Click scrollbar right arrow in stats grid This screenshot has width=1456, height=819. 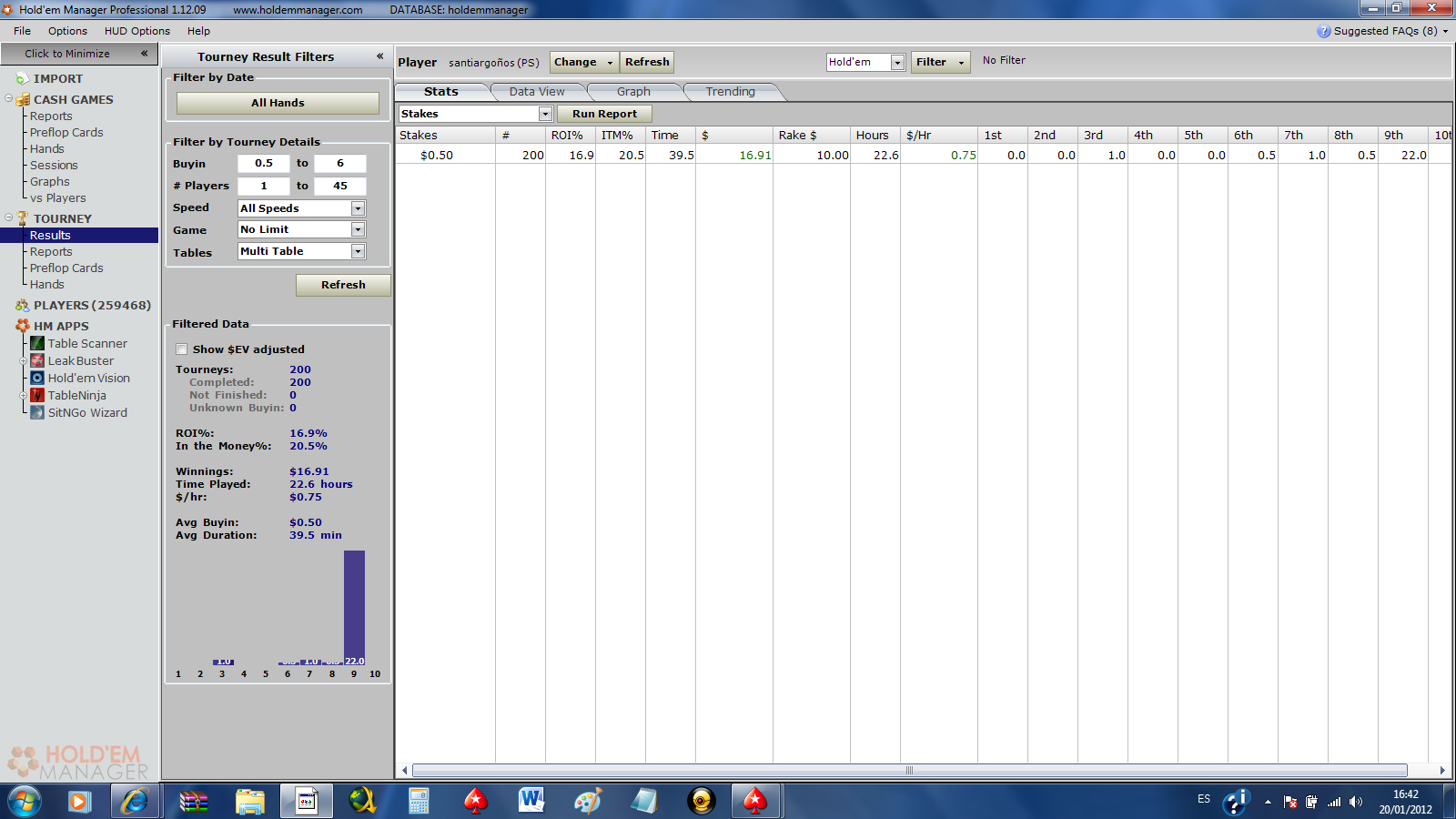tap(1442, 771)
